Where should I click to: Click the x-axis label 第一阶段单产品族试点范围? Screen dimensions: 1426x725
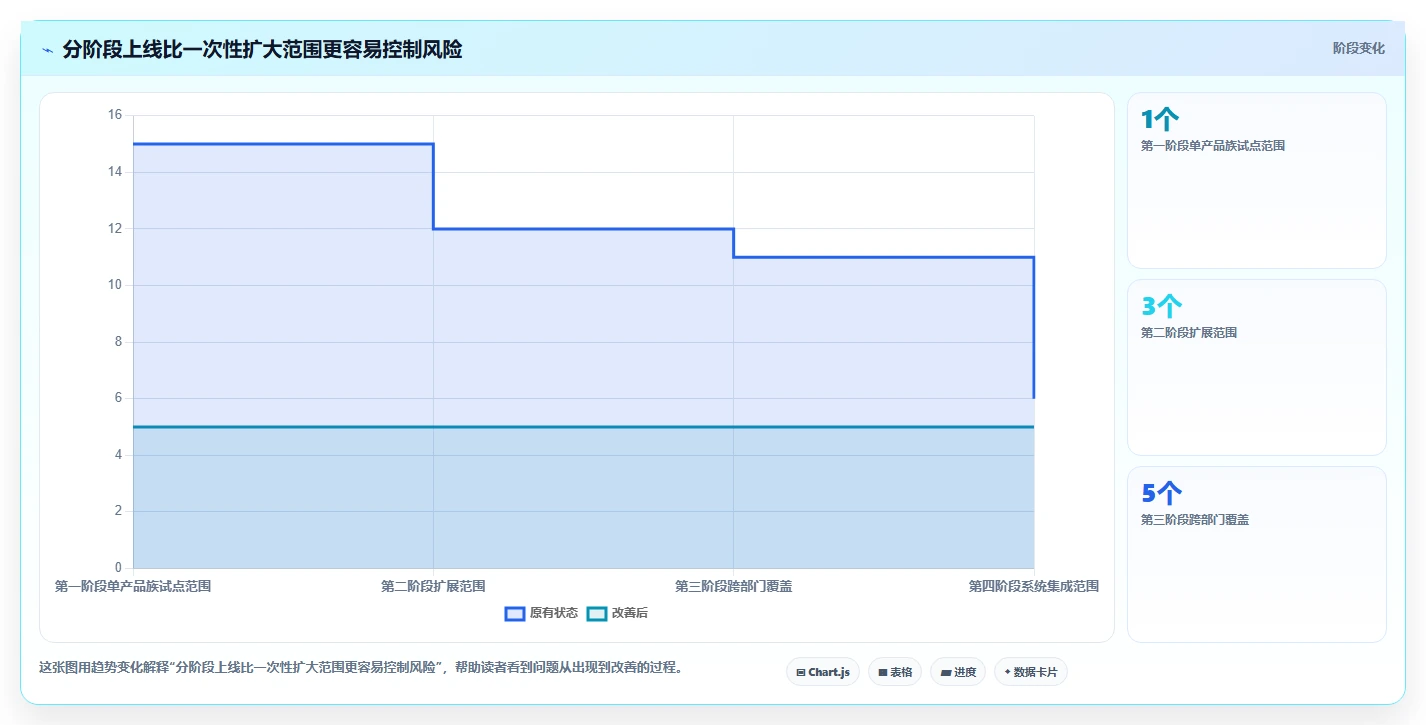click(133, 586)
